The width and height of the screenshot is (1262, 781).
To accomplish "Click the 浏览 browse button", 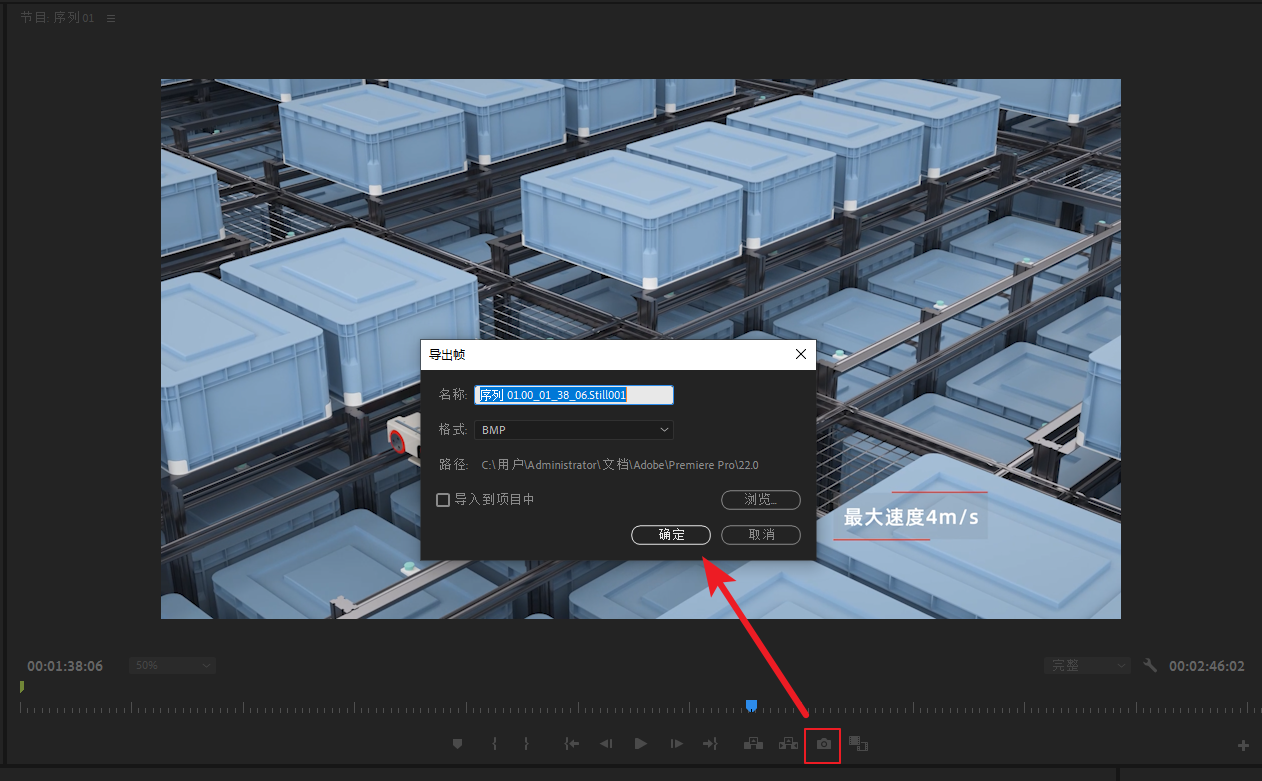I will (x=760, y=500).
